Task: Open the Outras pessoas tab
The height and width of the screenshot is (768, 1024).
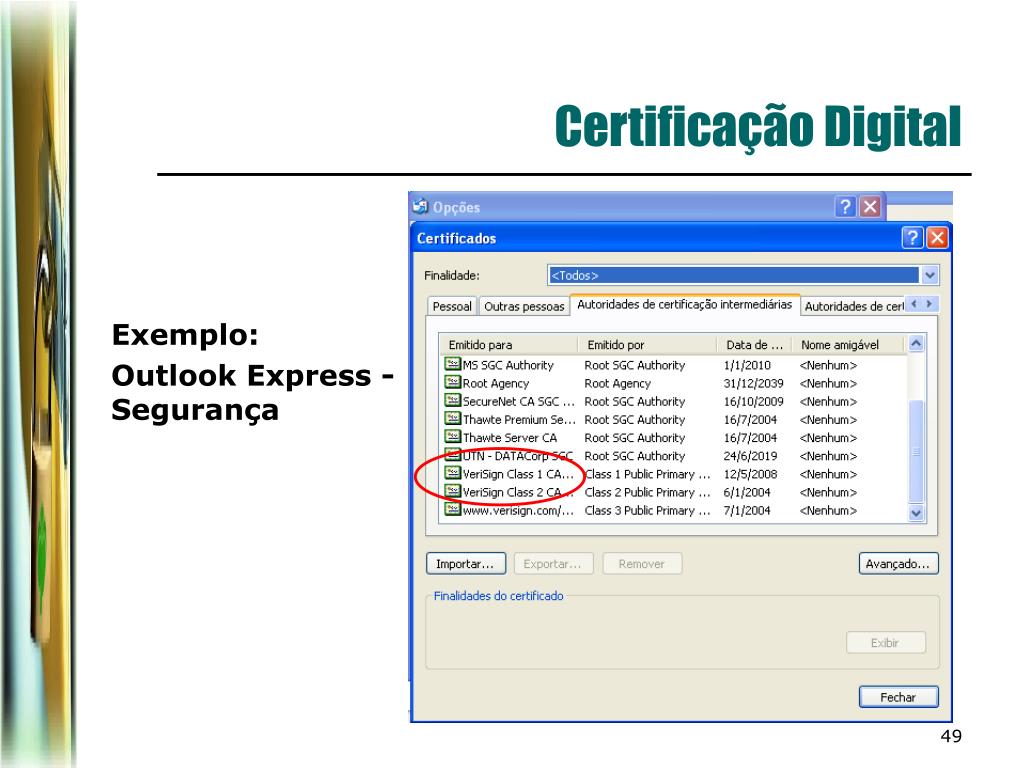Action: 523,307
